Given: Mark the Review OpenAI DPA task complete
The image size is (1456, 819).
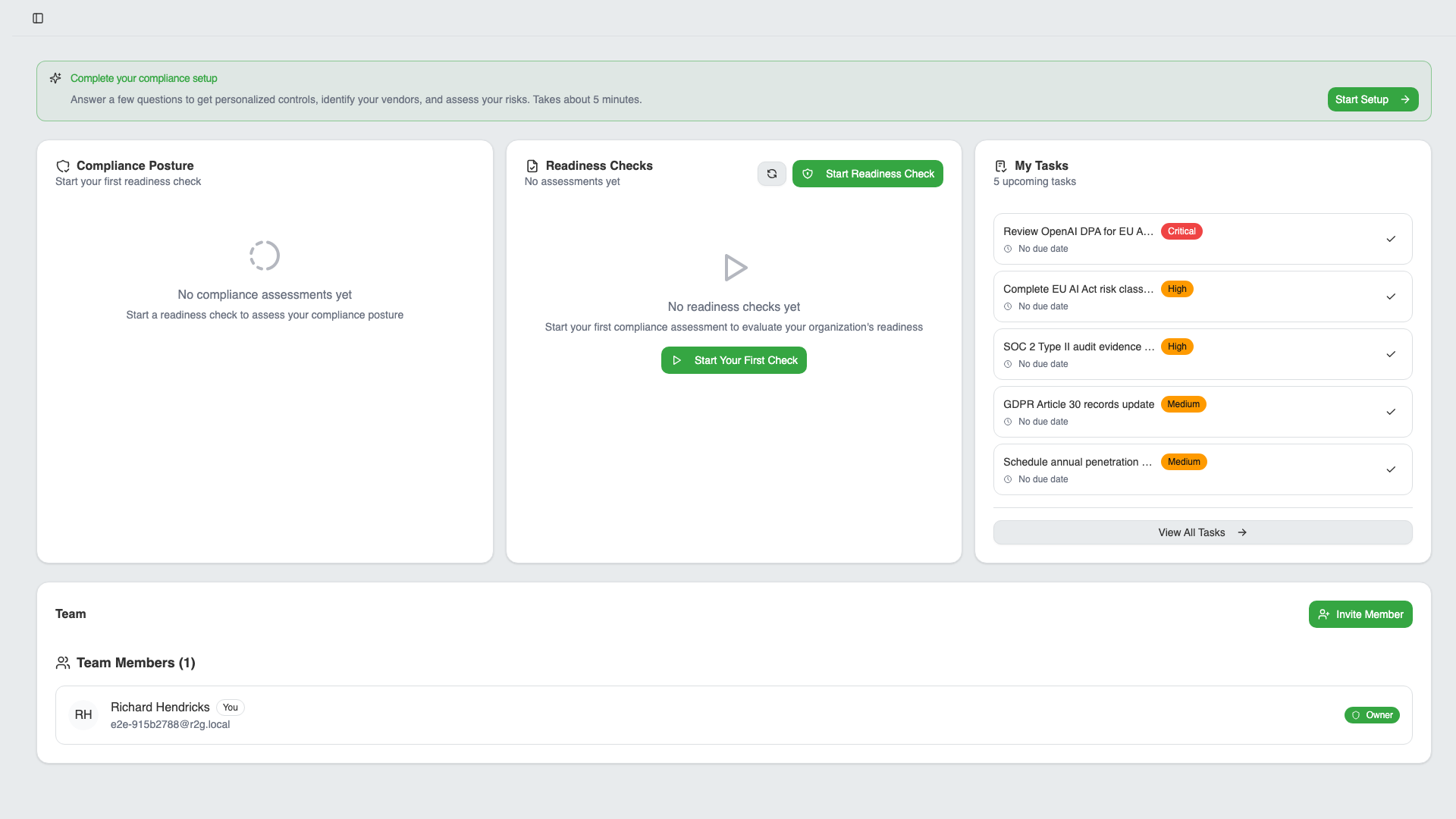Looking at the screenshot, I should coord(1391,239).
